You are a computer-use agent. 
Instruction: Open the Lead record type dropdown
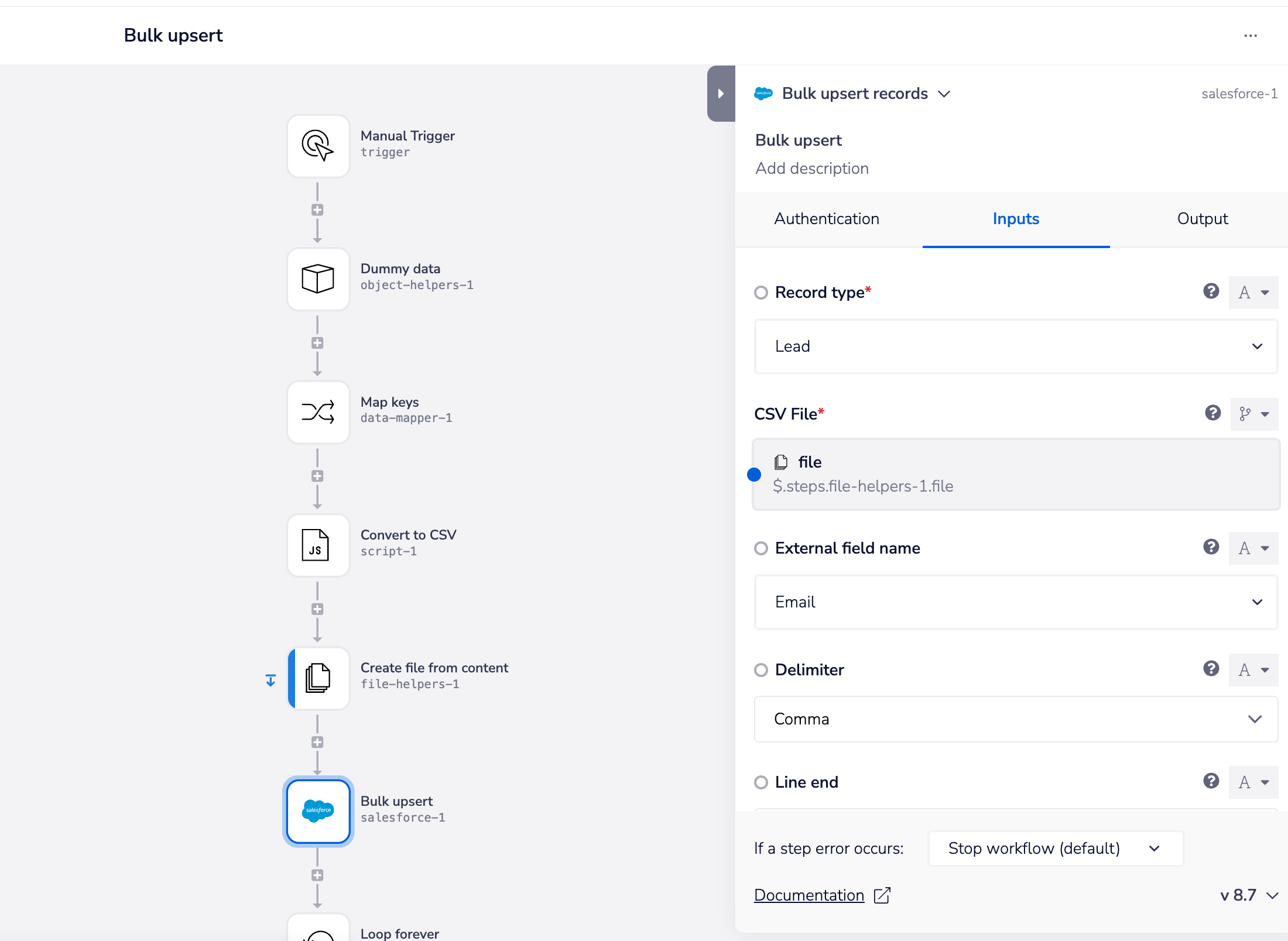[1015, 346]
